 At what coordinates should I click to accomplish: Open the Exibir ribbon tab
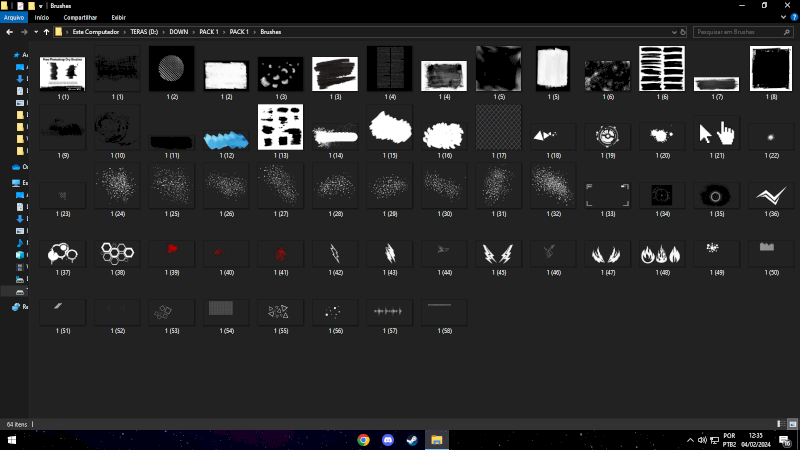pyautogui.click(x=118, y=17)
